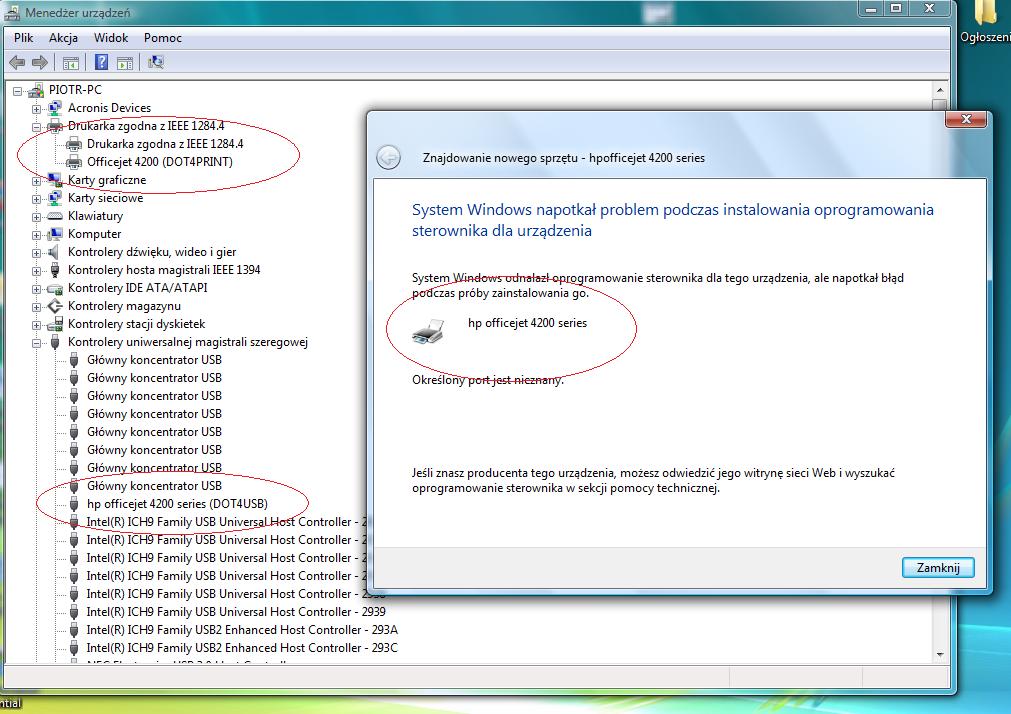Click the Officejet 4200 (DOT4PRINT) printer icon

click(74, 162)
